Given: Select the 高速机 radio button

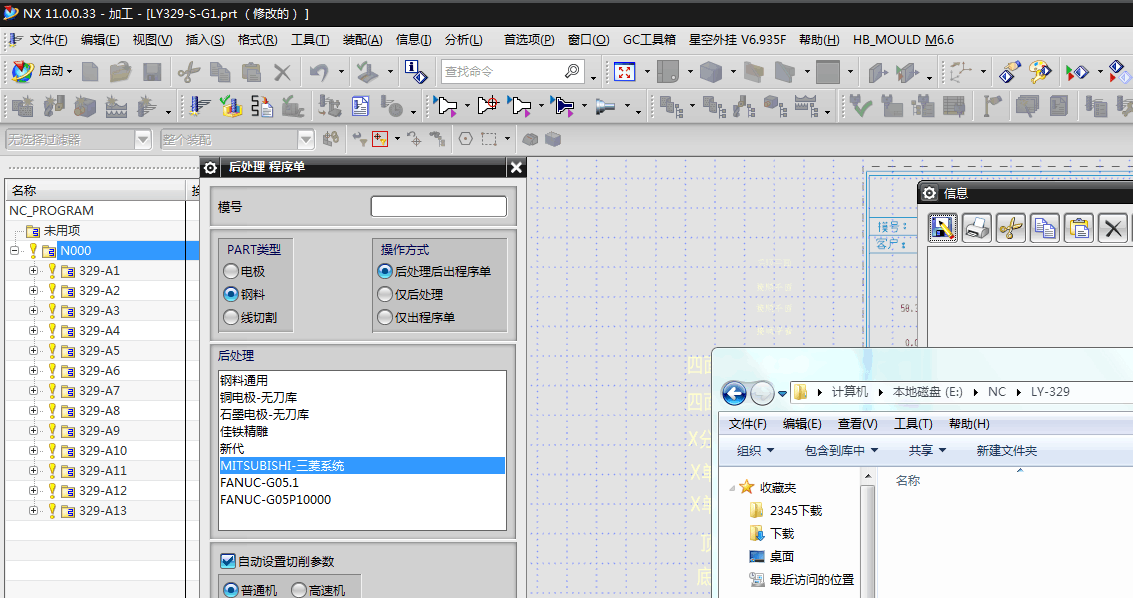Looking at the screenshot, I should pyautogui.click(x=299, y=590).
